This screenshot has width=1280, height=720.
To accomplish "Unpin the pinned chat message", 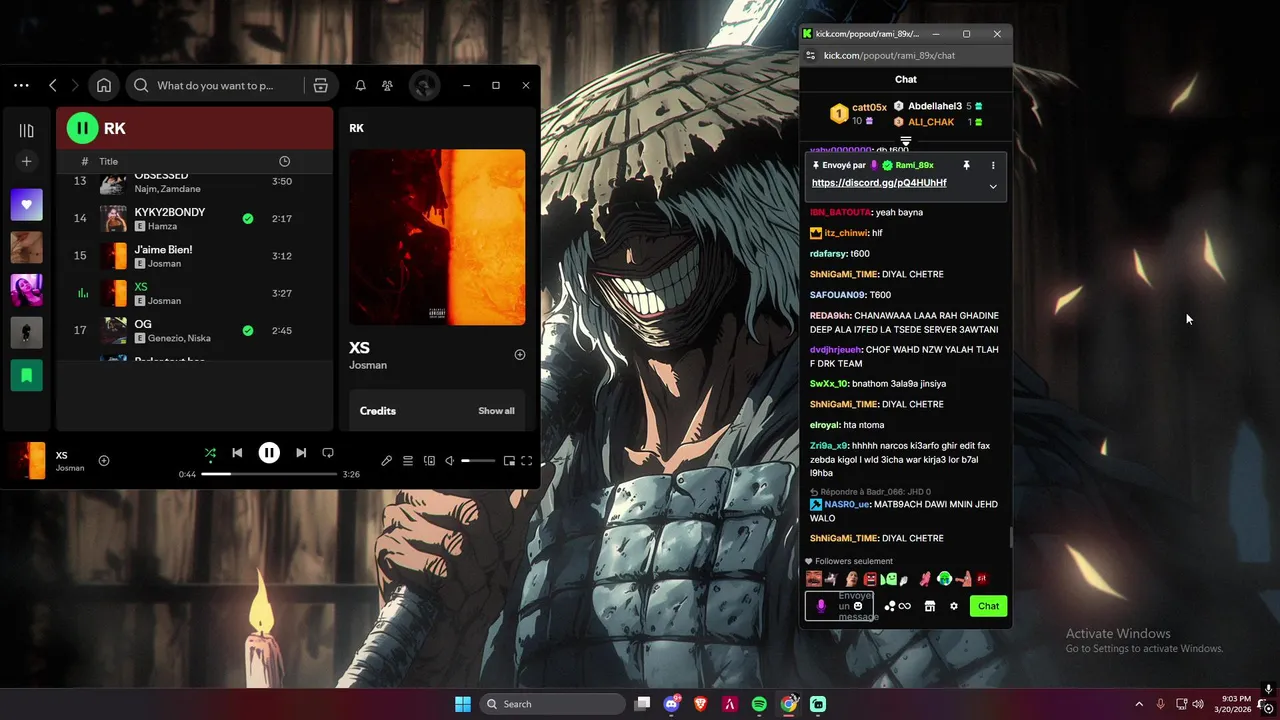I will point(966,165).
